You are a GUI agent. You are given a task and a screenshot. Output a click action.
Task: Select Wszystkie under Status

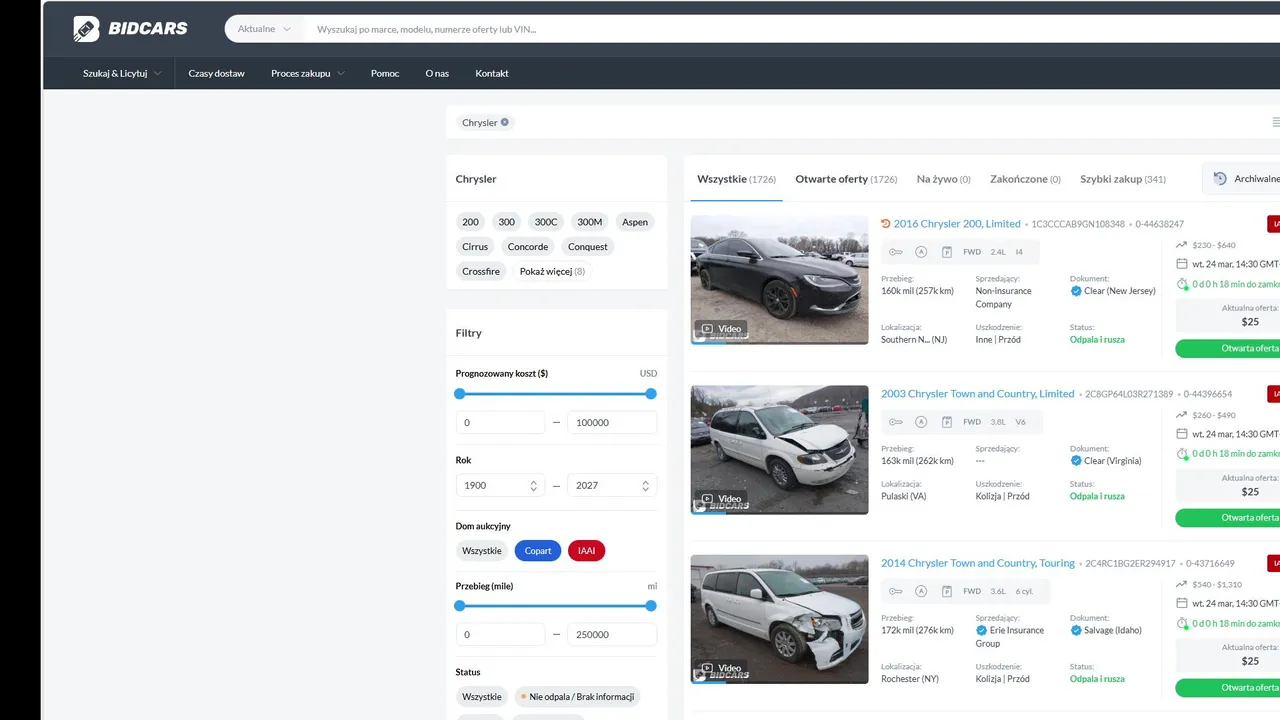click(482, 697)
